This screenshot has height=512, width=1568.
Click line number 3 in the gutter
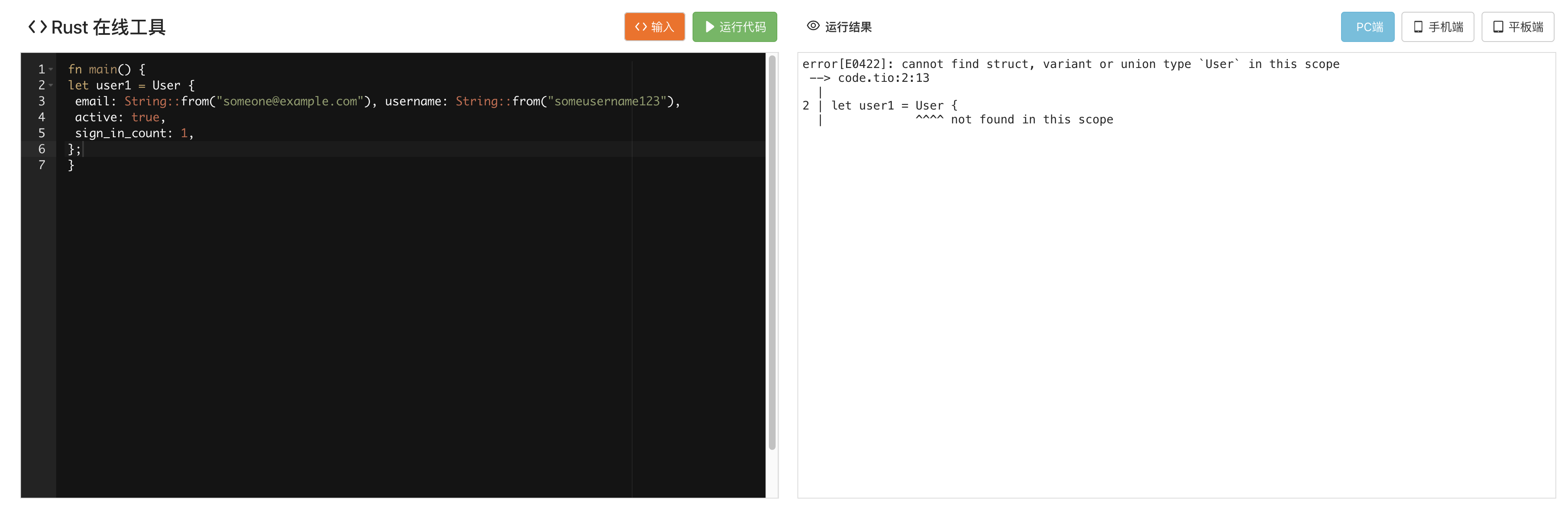[42, 101]
